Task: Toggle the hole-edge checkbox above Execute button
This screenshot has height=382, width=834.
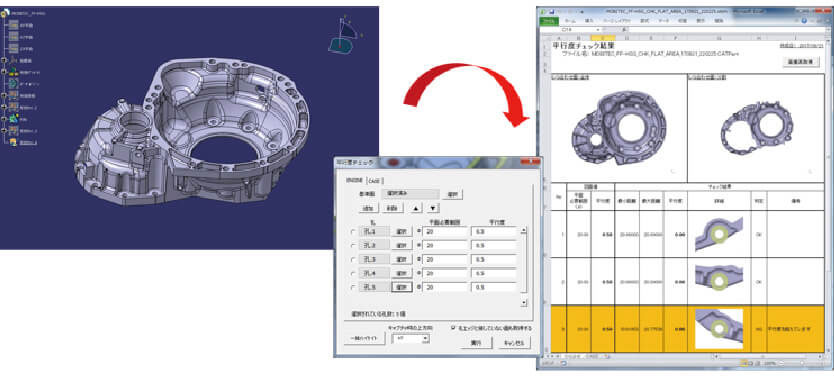Action: tap(453, 328)
